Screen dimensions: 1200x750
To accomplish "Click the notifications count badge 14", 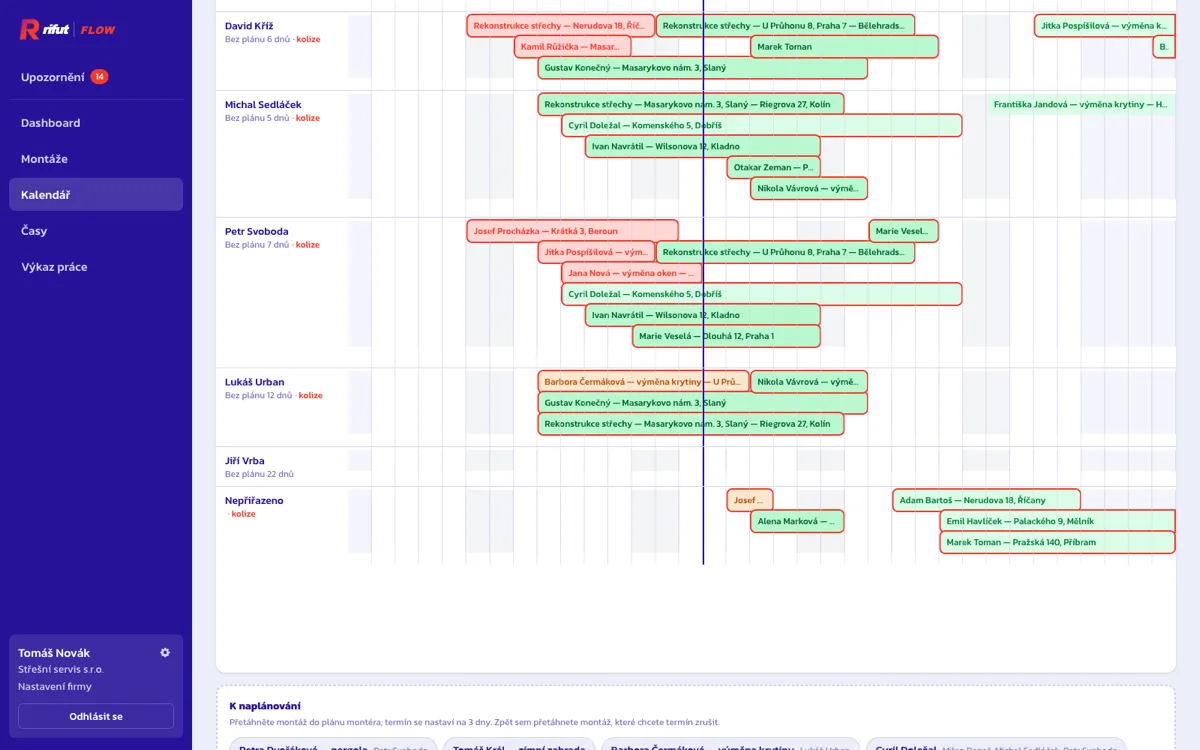I will 99,77.
